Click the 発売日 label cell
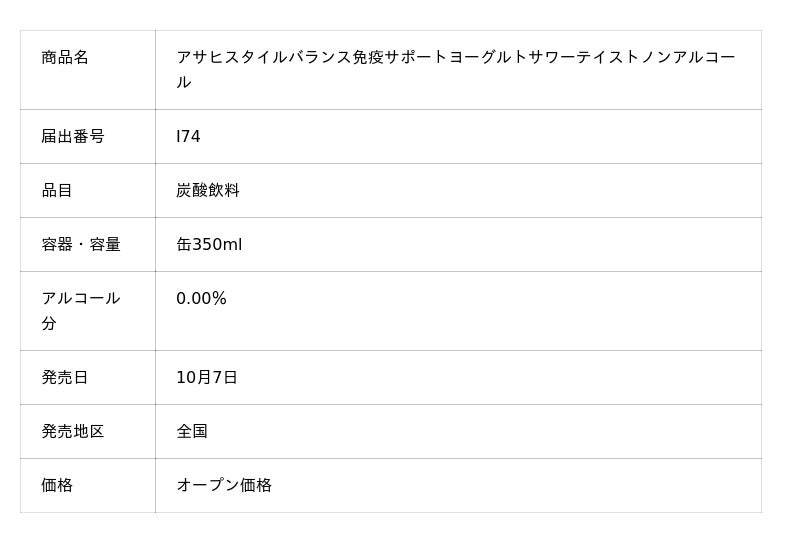Viewport: 800px width, 543px height. (65, 378)
